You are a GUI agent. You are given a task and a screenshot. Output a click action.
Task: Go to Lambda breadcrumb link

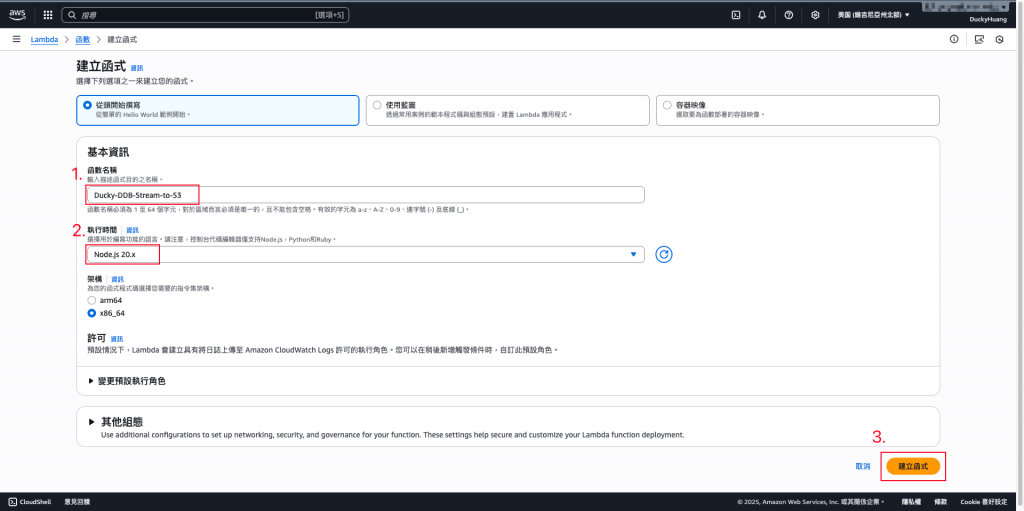[44, 40]
